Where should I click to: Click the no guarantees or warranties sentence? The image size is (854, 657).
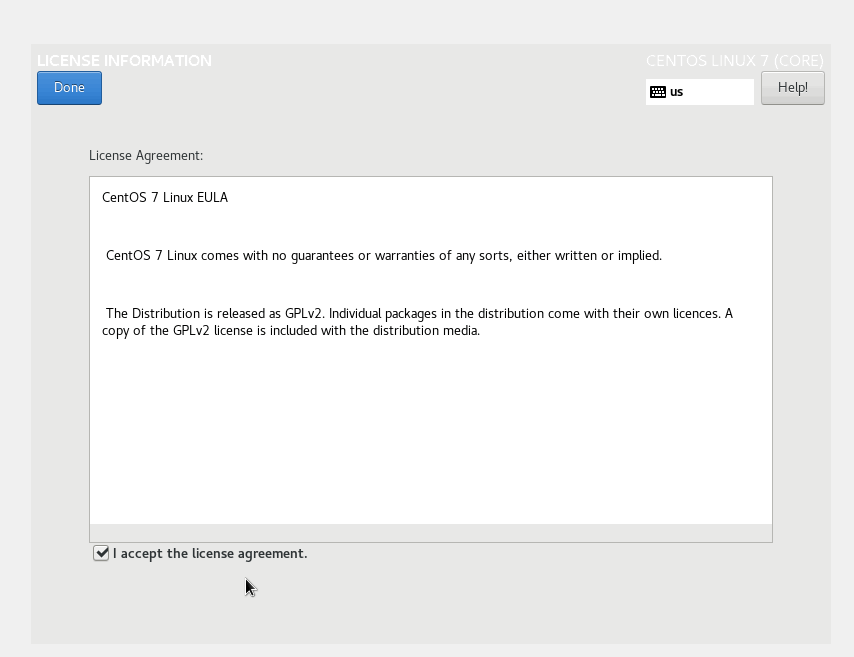pyautogui.click(x=384, y=255)
